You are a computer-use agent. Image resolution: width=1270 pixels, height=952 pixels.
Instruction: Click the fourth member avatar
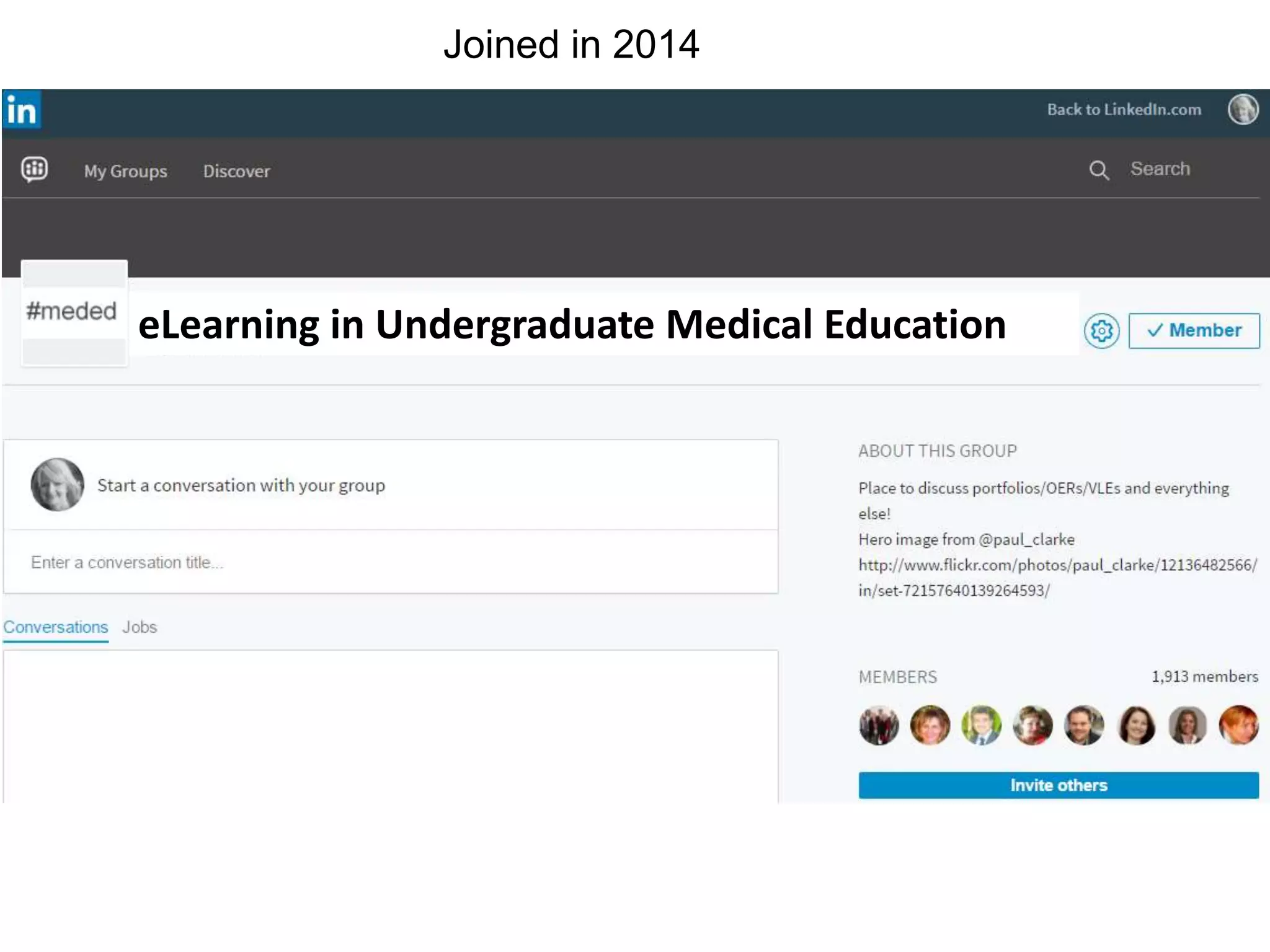click(1033, 725)
